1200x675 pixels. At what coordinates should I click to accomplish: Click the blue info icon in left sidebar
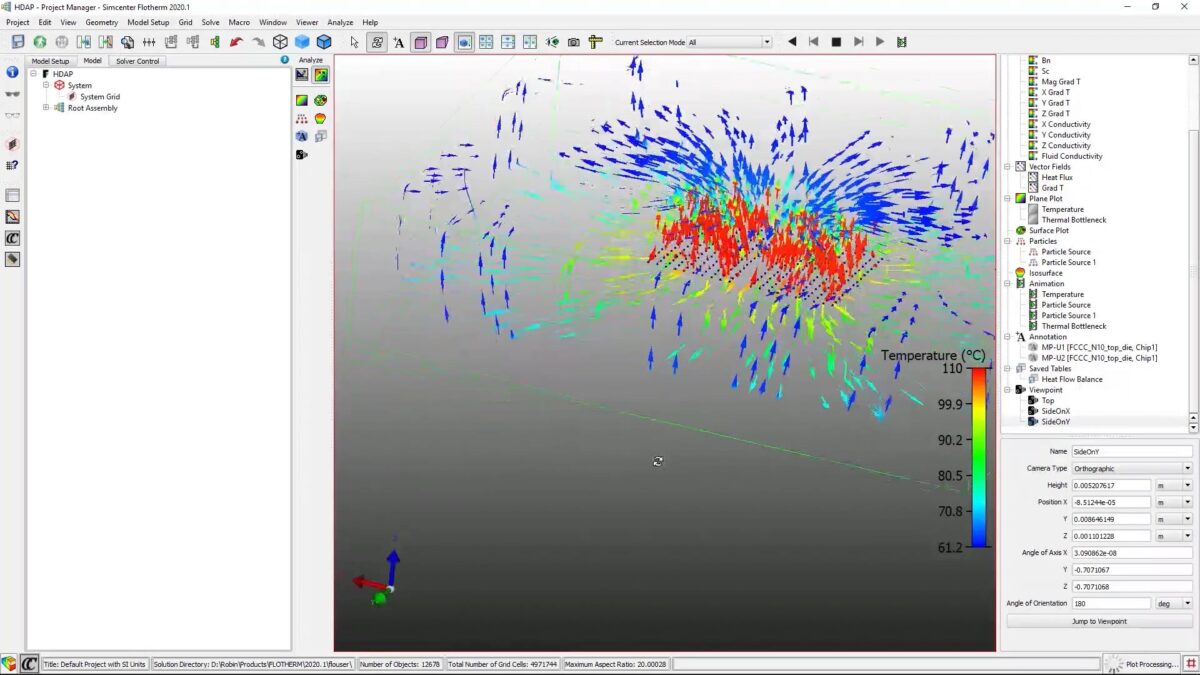click(x=12, y=72)
